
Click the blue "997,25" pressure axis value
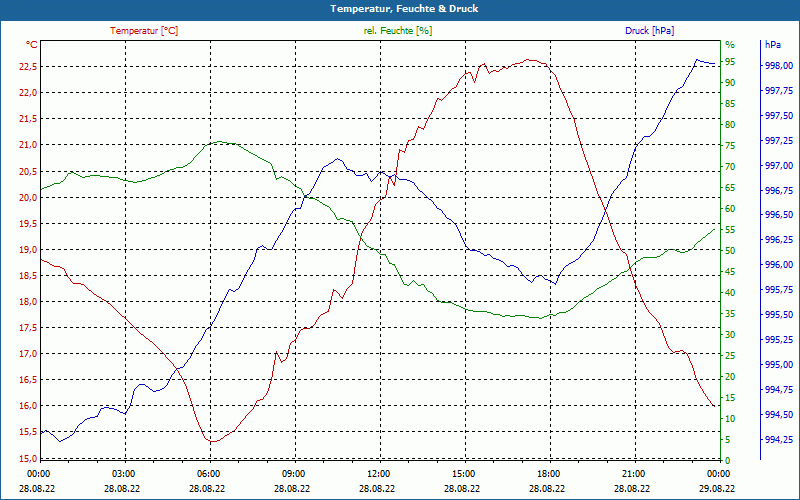pos(779,141)
